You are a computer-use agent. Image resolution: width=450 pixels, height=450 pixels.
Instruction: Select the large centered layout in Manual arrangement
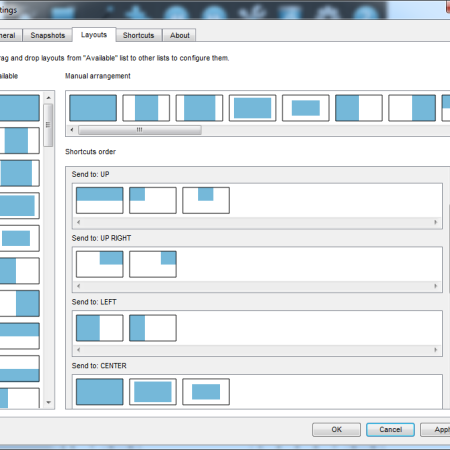point(253,108)
